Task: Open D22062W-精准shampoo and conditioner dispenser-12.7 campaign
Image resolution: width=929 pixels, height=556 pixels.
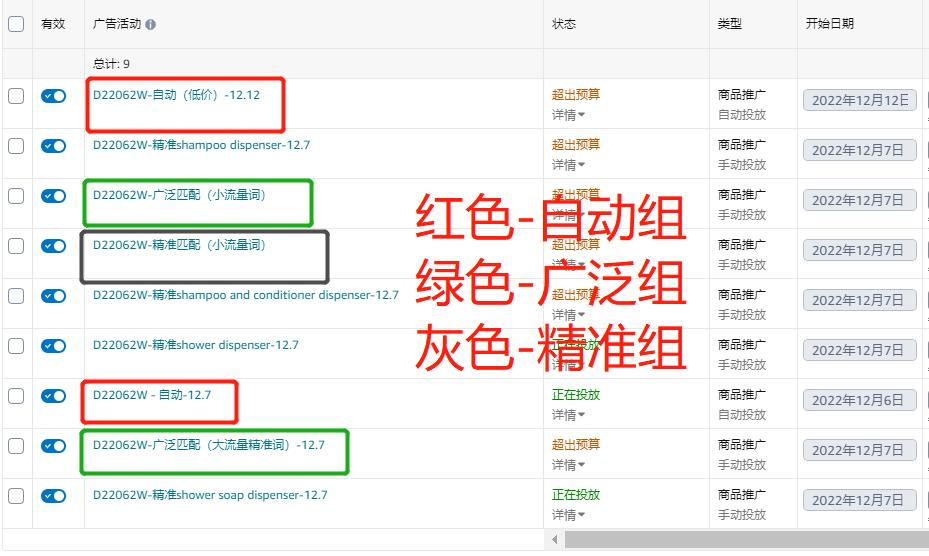Action: click(x=245, y=295)
